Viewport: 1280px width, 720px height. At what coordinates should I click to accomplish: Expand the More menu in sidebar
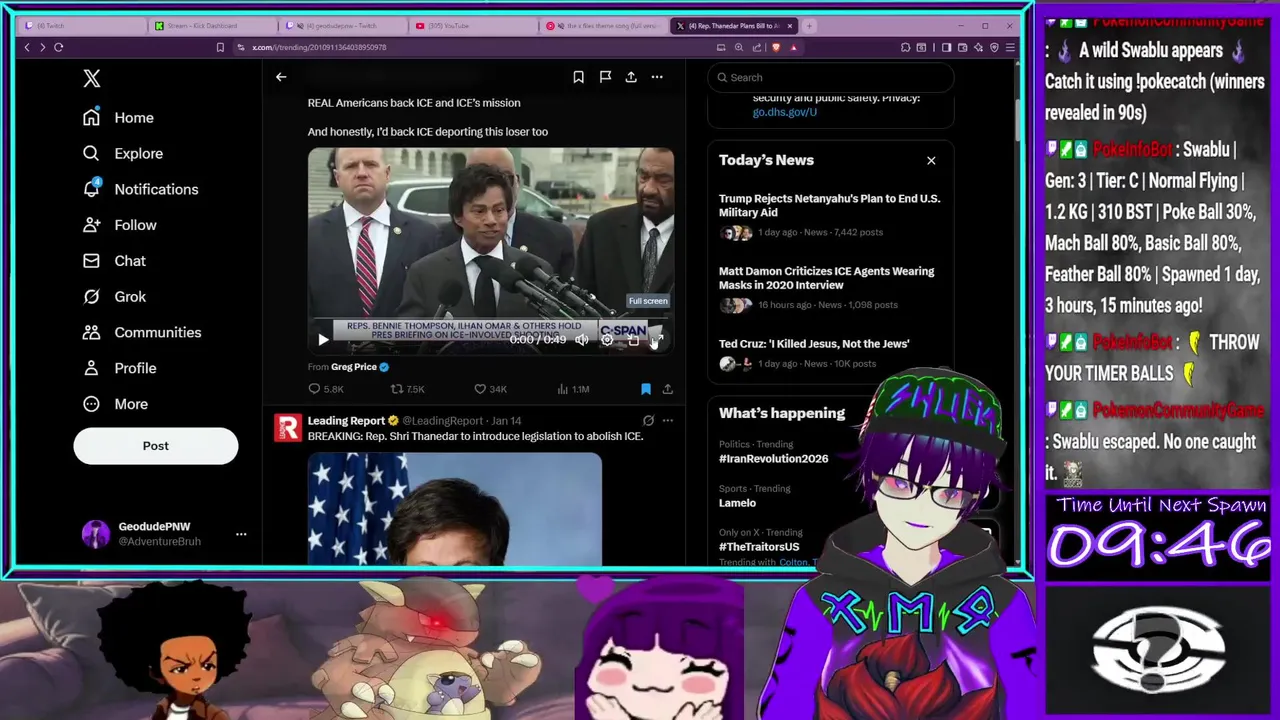(116, 404)
